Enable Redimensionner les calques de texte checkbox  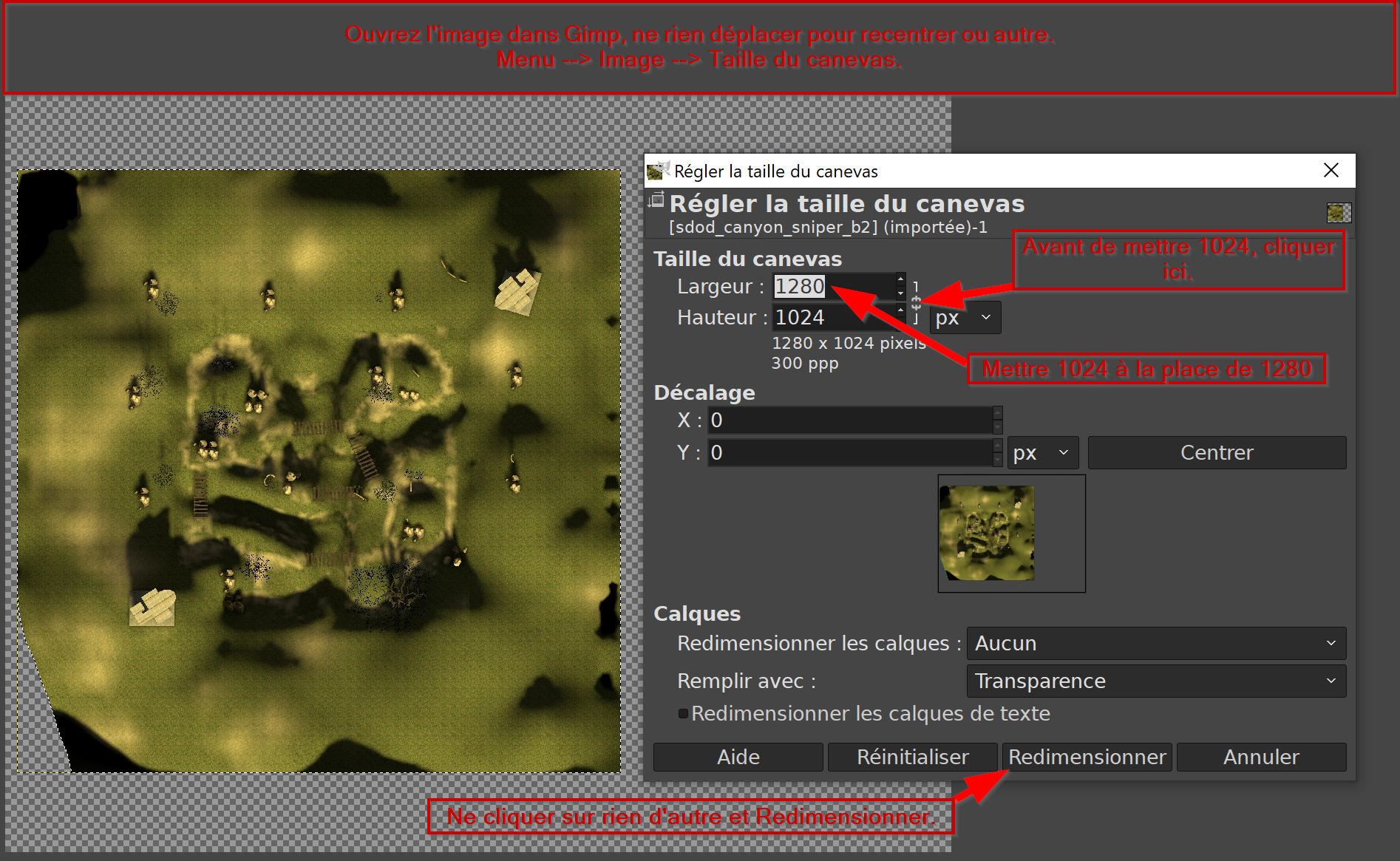tap(684, 714)
